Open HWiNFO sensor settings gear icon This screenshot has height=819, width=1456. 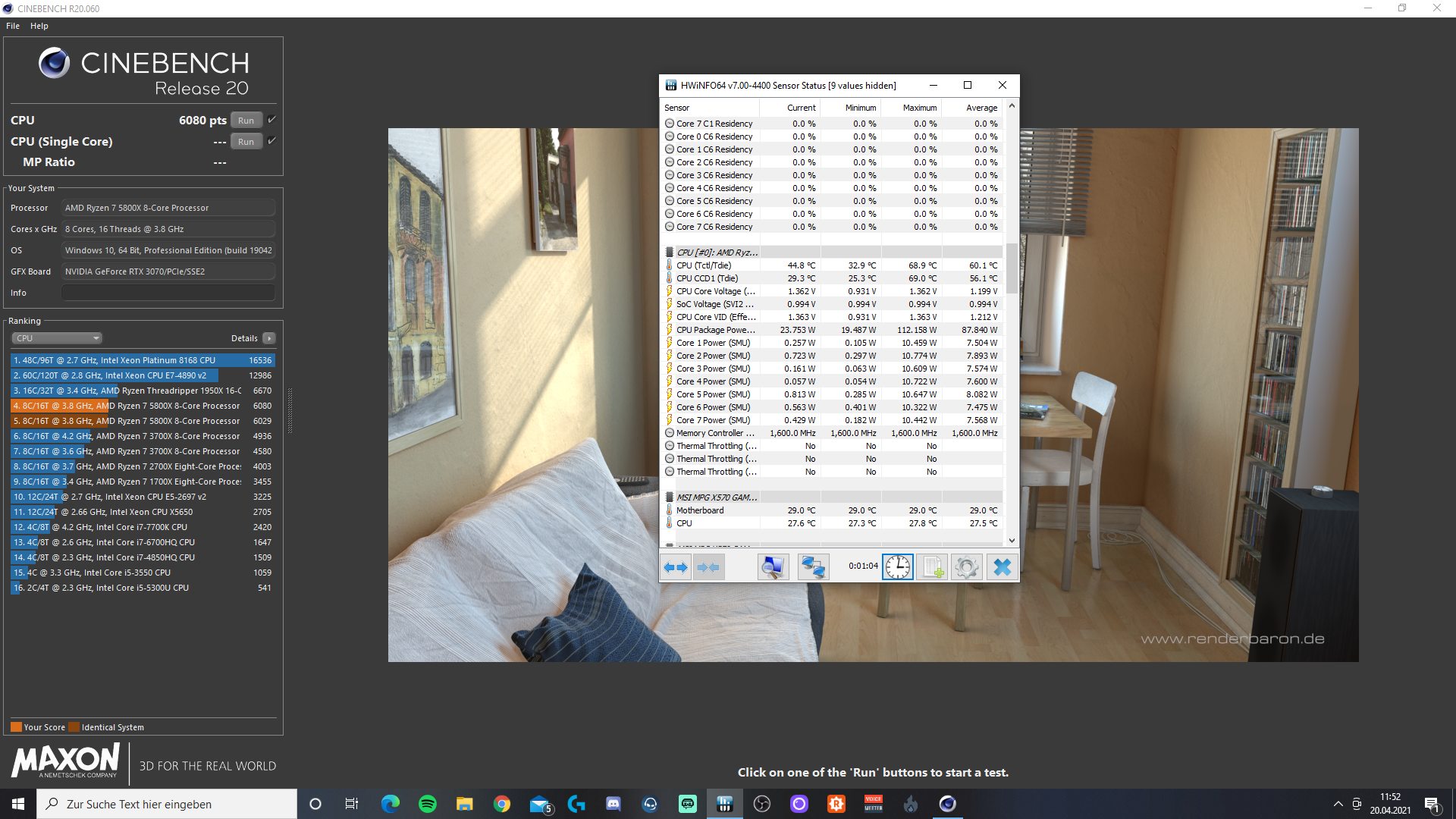pos(966,567)
